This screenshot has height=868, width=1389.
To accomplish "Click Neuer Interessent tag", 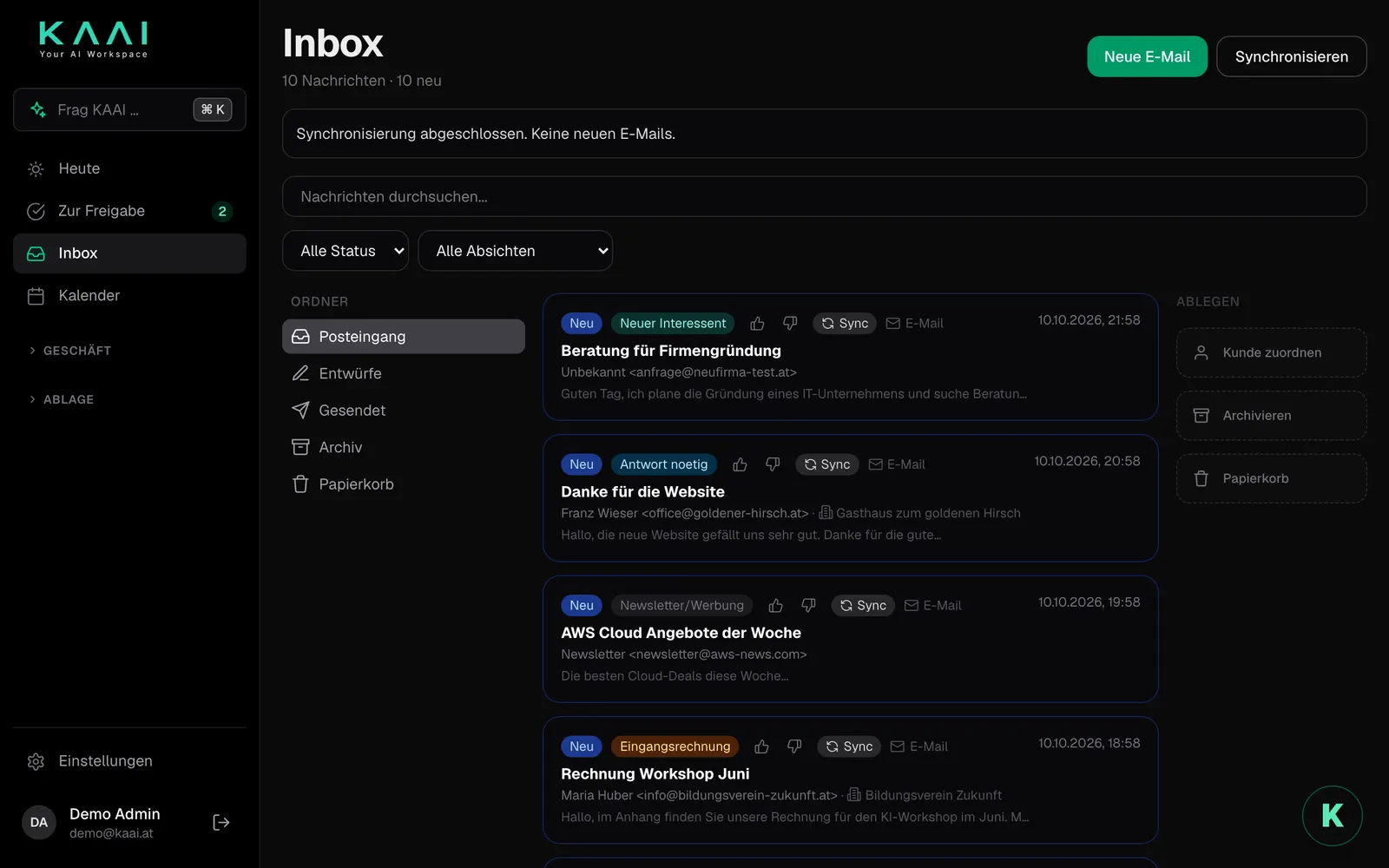I will point(673,323).
